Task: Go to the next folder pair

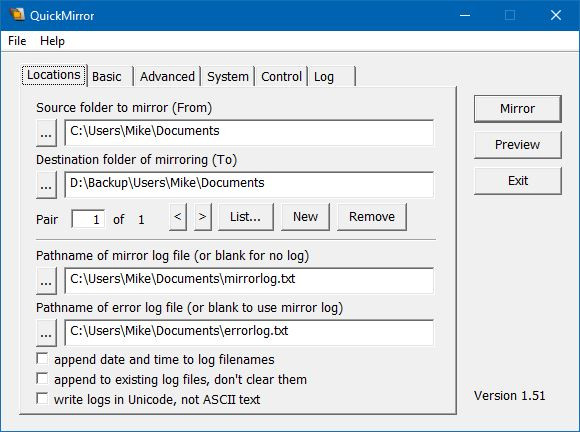Action: [203, 217]
